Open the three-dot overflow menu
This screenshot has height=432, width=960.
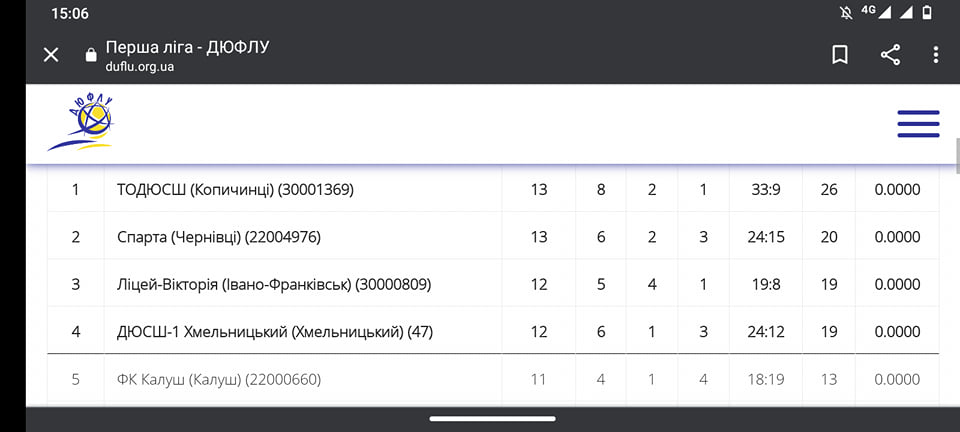tap(936, 55)
